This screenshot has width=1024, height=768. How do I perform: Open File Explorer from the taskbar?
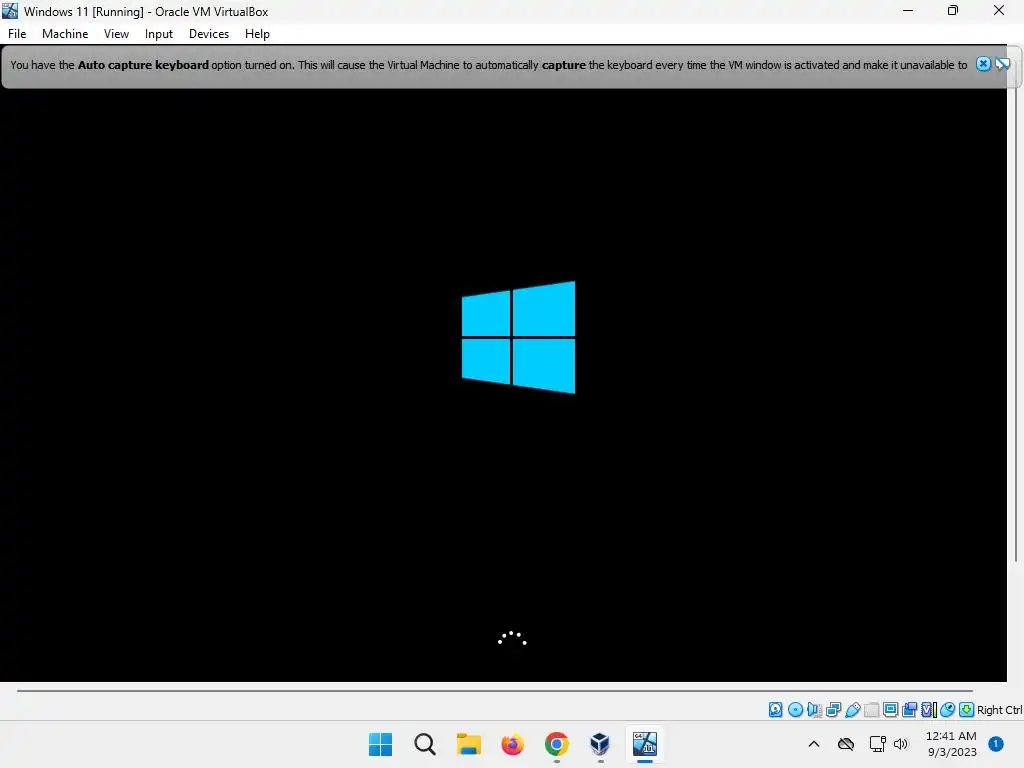[x=468, y=744]
